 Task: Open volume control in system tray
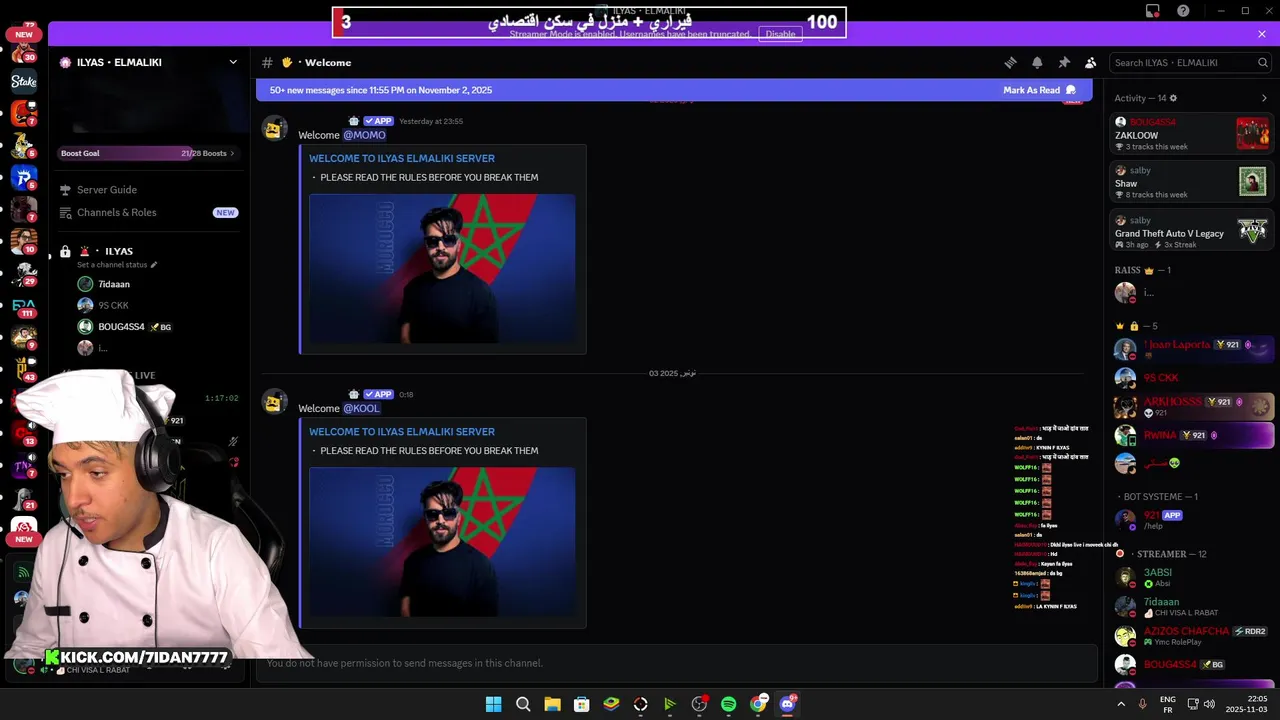pyautogui.click(x=1209, y=704)
